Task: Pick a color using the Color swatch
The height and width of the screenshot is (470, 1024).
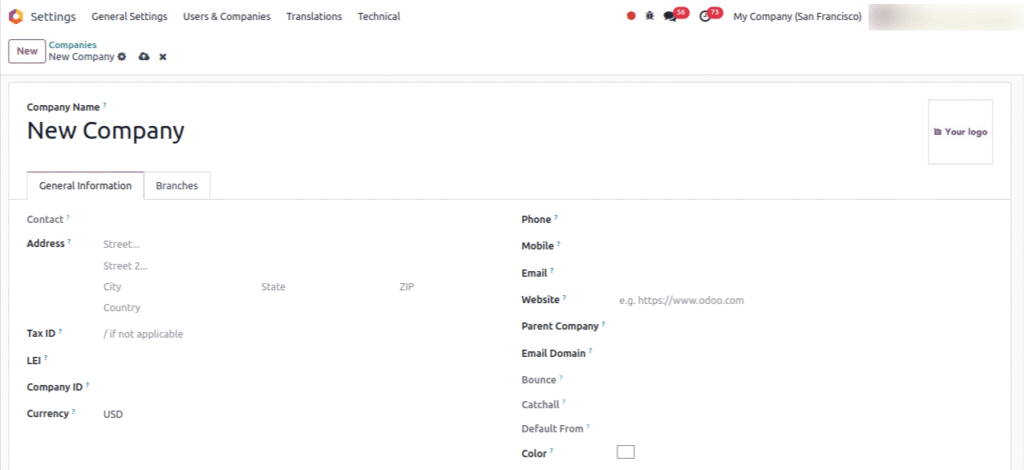Action: 626,452
